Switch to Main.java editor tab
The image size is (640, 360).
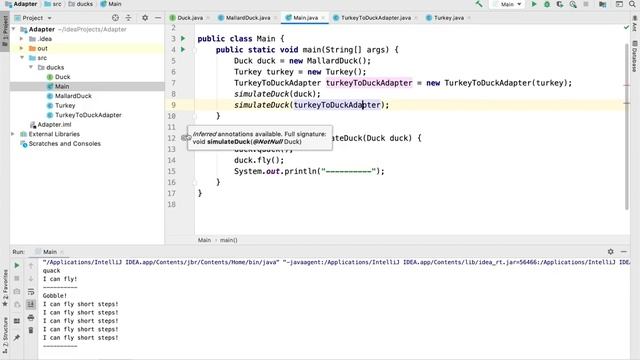[x=305, y=18]
